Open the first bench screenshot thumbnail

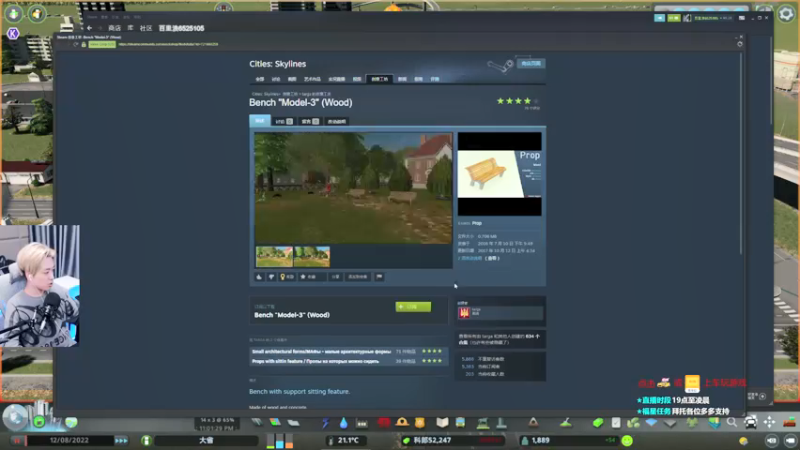pyautogui.click(x=274, y=257)
